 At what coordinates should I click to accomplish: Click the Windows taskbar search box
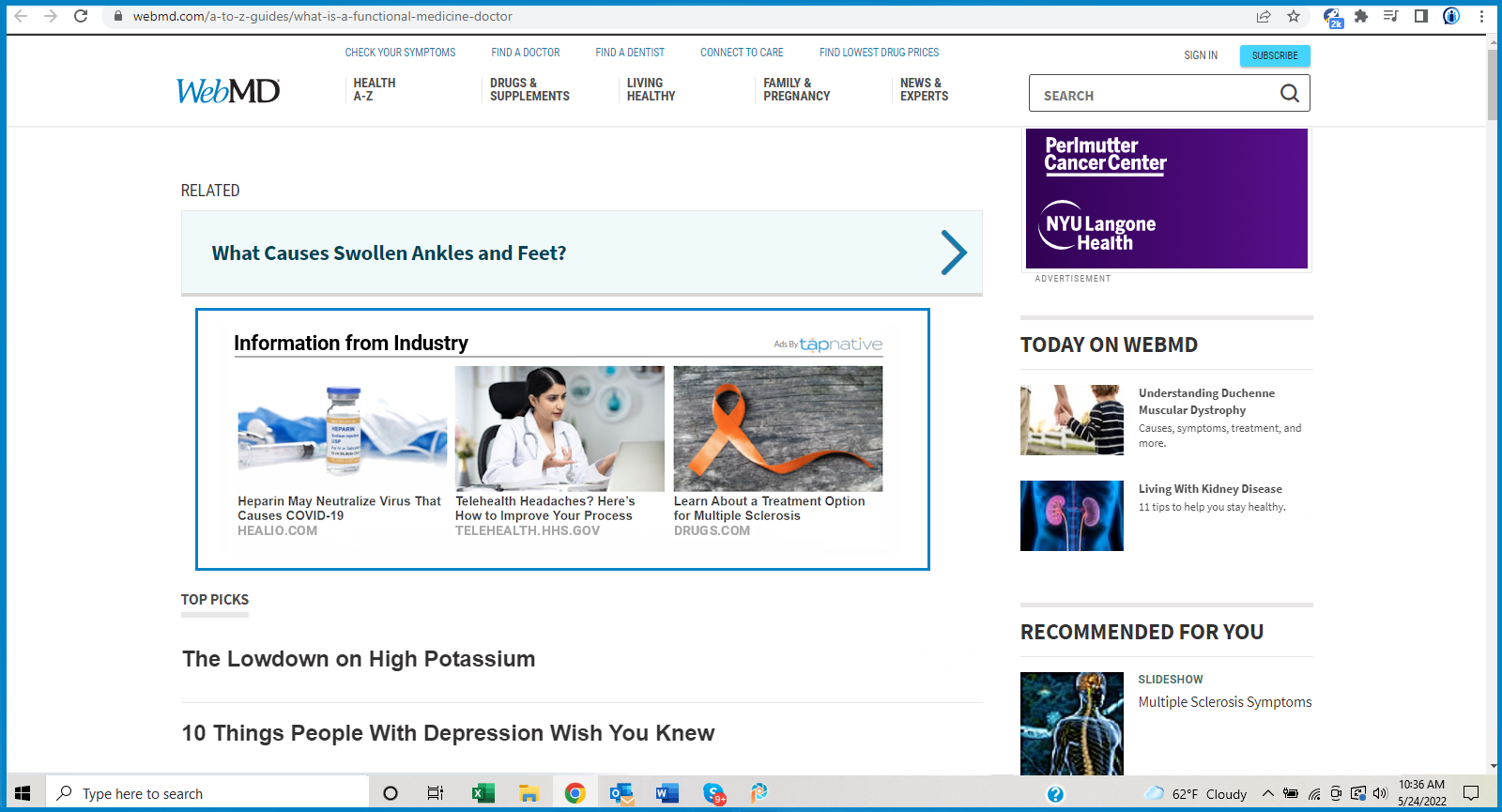pyautogui.click(x=206, y=793)
